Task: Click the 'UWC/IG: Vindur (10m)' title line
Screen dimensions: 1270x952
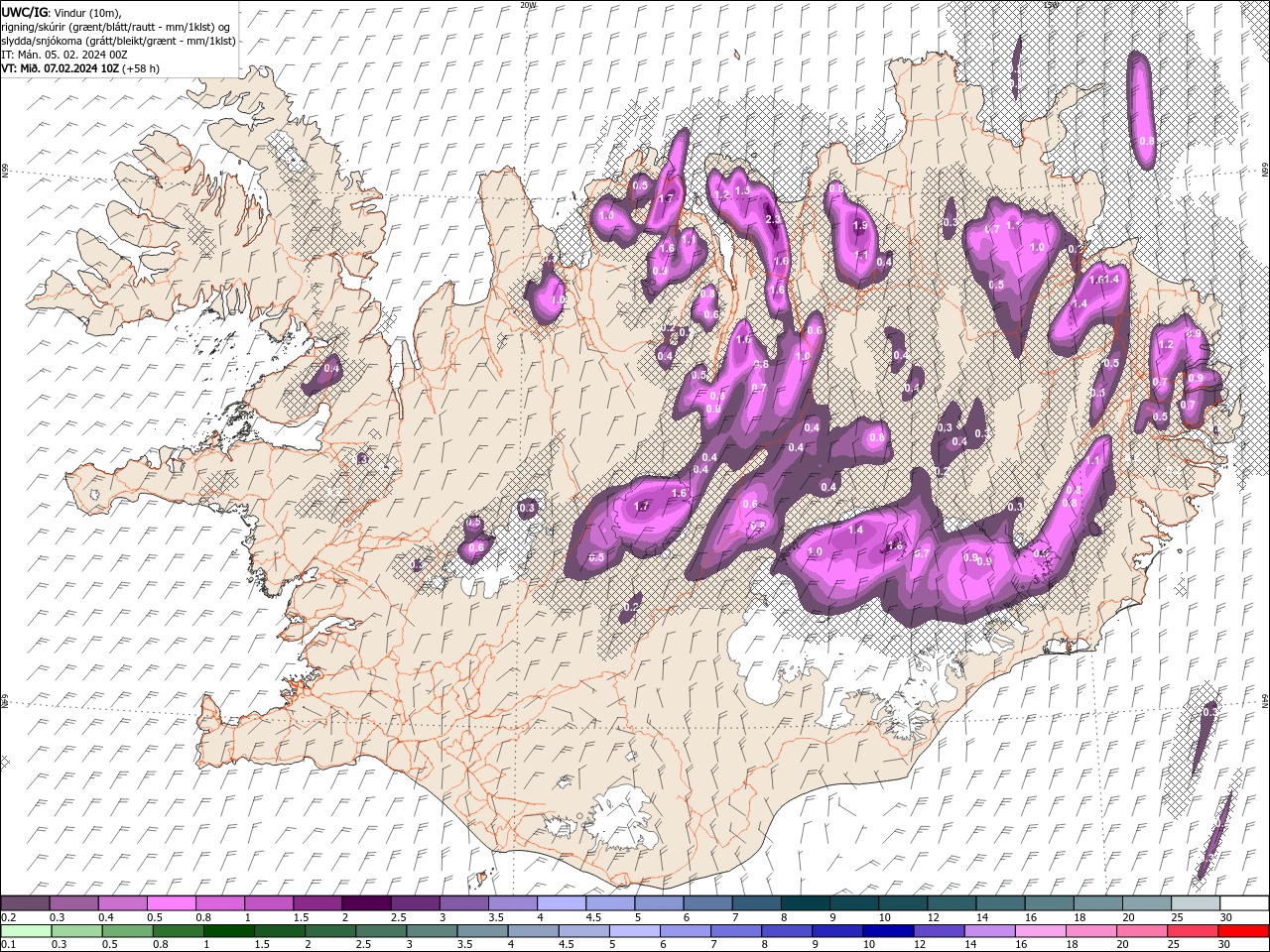Action: (x=60, y=12)
